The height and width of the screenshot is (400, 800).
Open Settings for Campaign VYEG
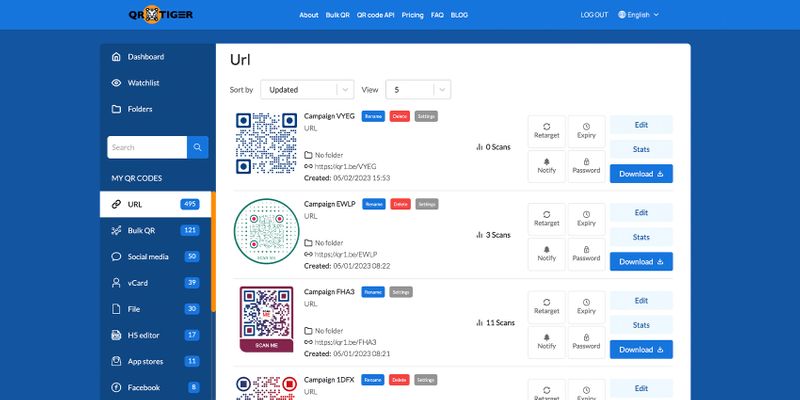pos(426,116)
